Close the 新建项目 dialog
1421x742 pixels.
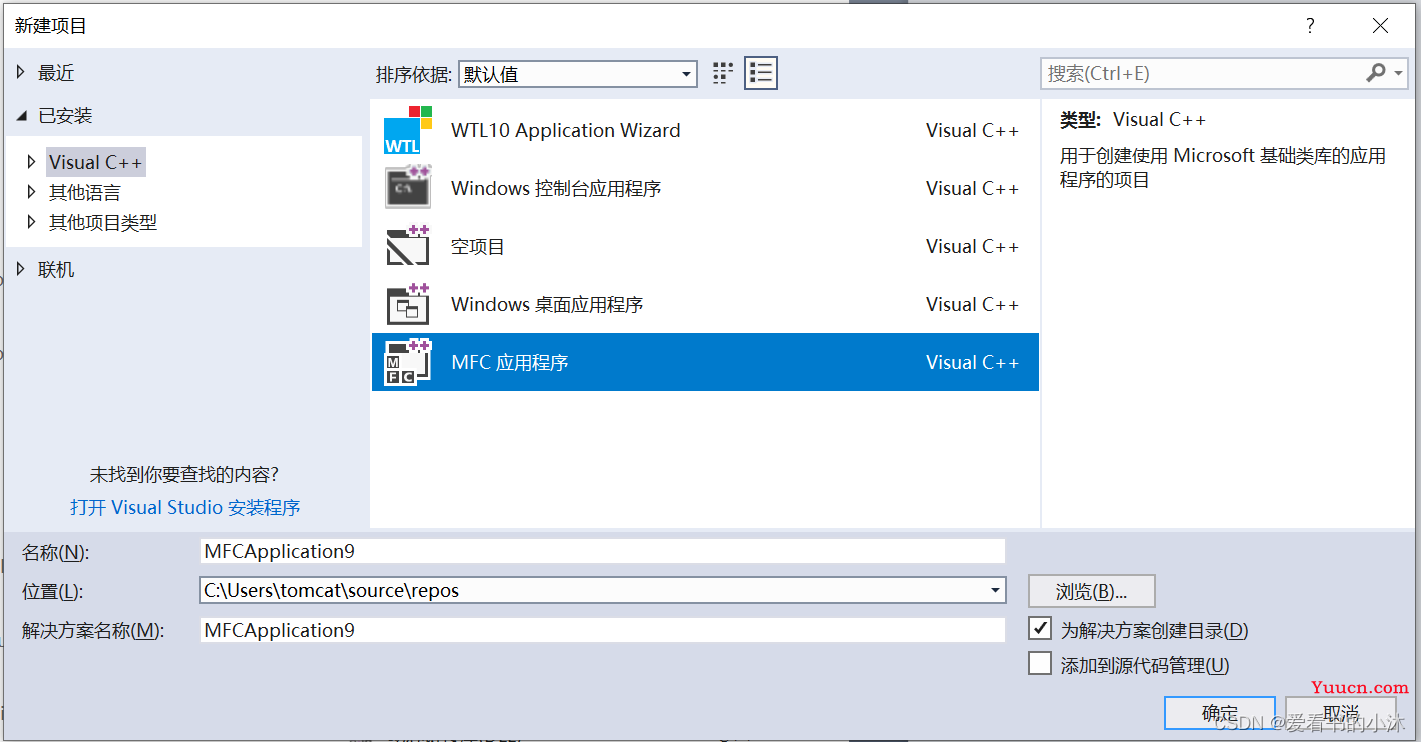[1380, 27]
